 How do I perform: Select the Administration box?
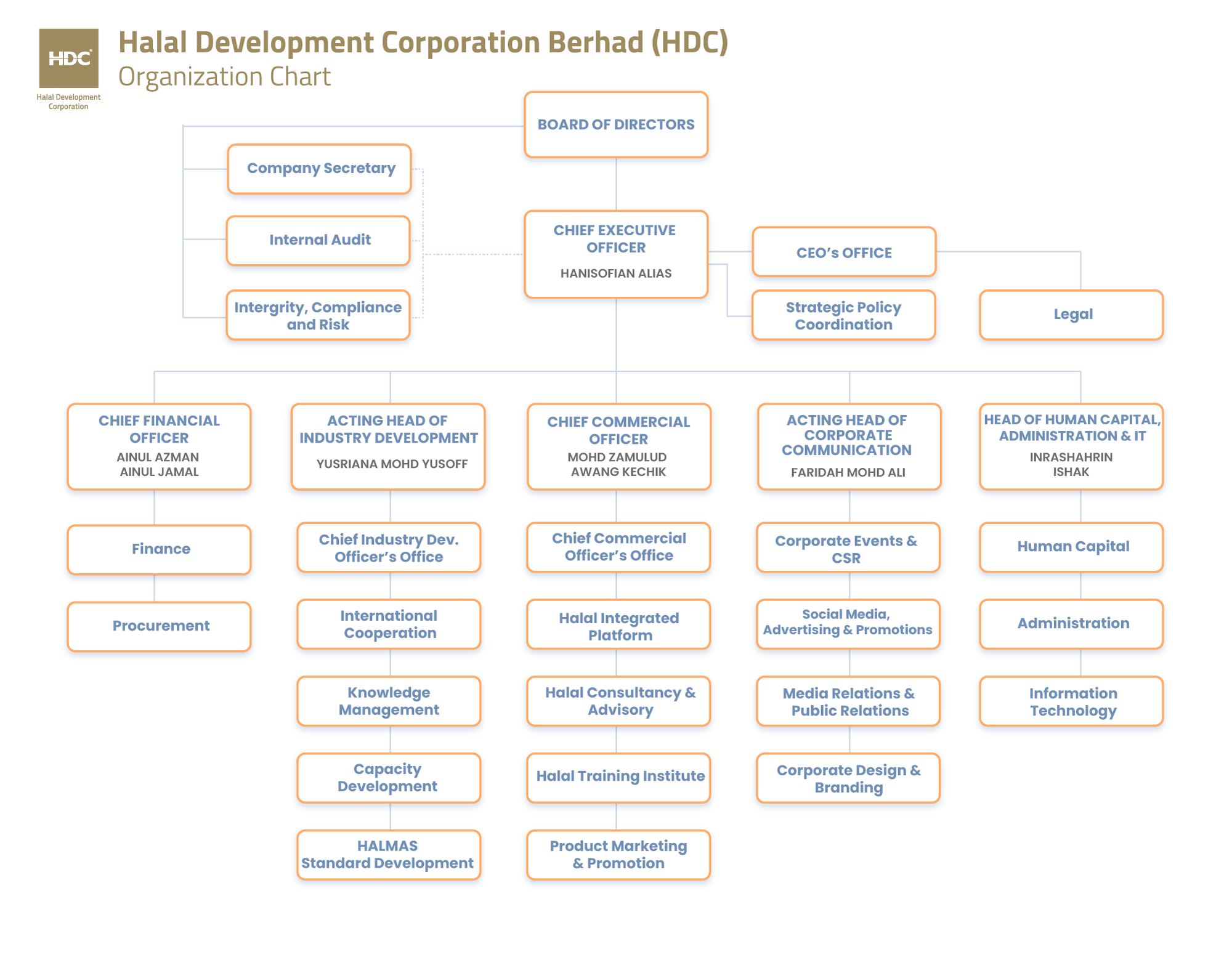click(1072, 624)
